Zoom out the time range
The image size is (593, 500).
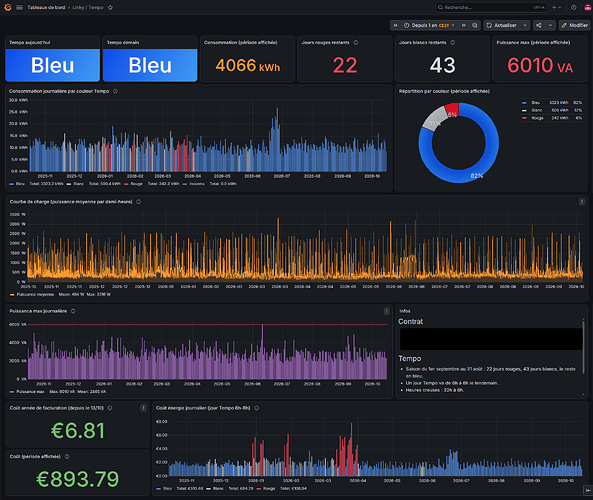pyautogui.click(x=475, y=25)
